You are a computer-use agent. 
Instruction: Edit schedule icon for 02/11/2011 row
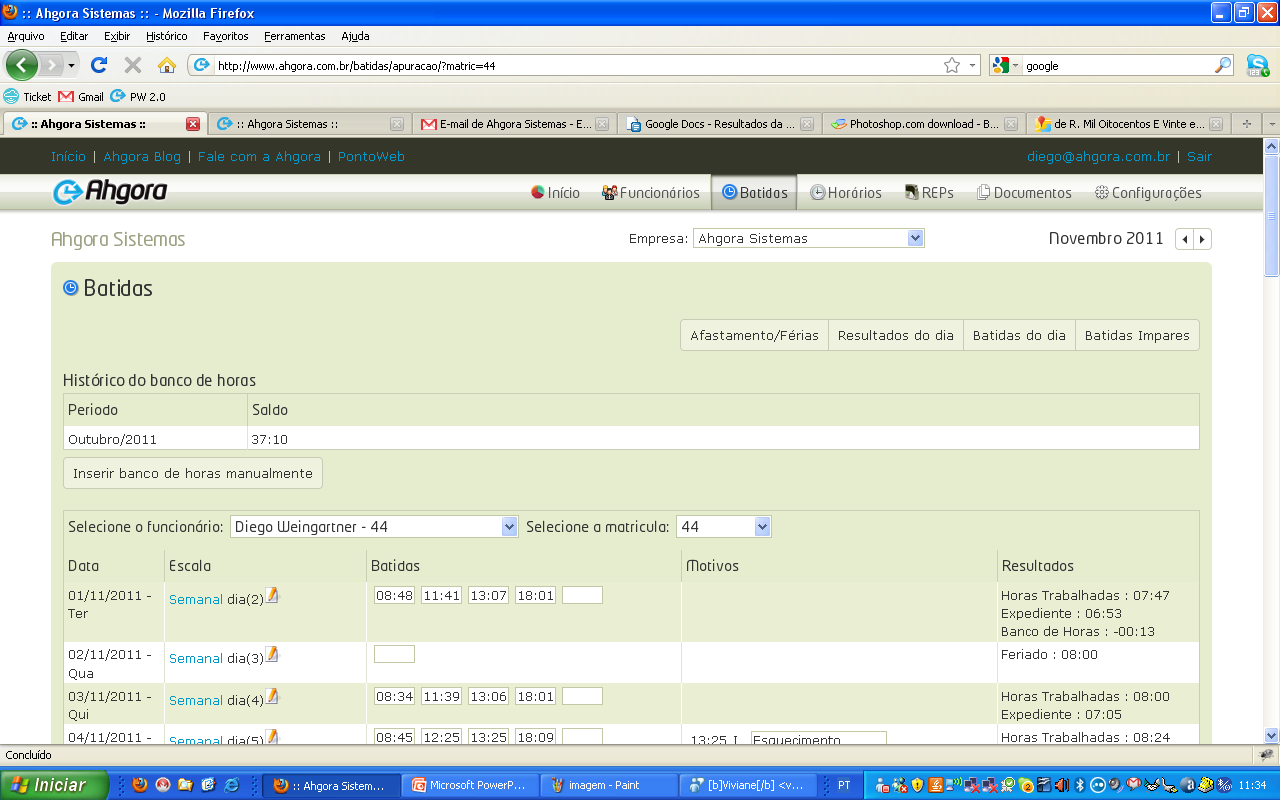pos(272,655)
